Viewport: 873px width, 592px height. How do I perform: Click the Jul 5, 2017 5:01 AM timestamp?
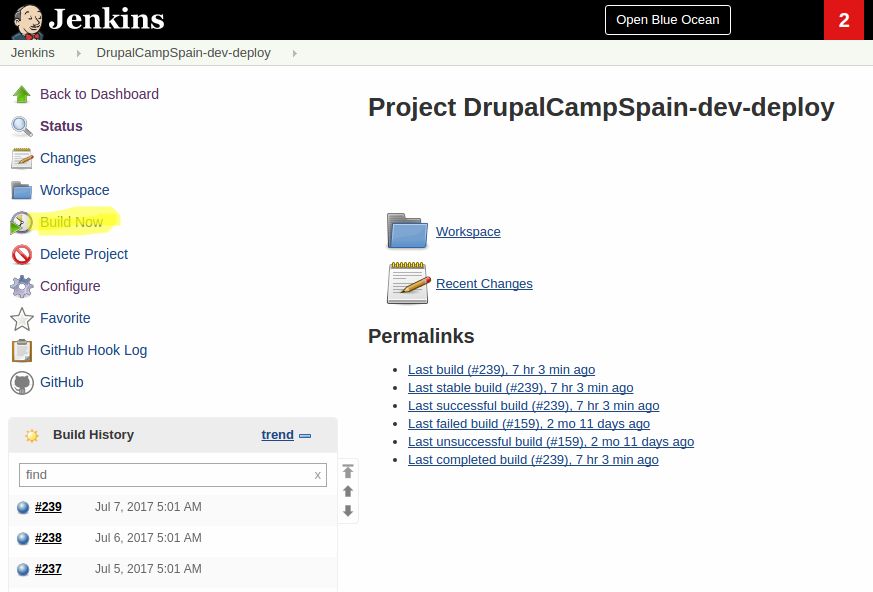pyautogui.click(x=148, y=569)
